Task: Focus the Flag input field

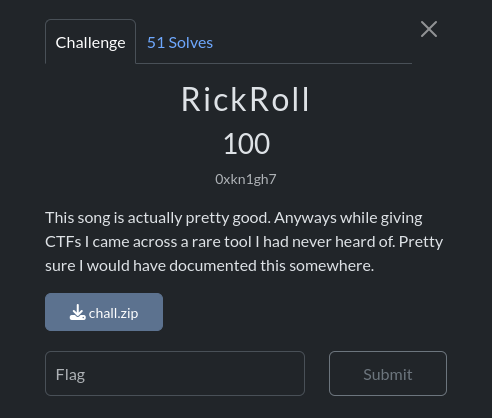Action: click(x=175, y=373)
